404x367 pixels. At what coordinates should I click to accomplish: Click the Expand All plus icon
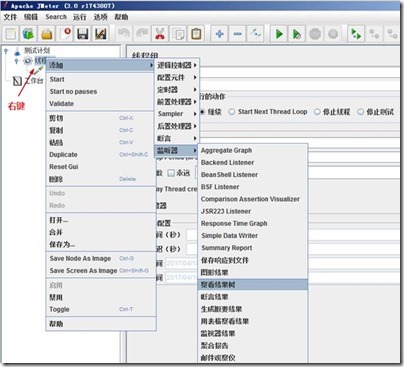(x=220, y=34)
